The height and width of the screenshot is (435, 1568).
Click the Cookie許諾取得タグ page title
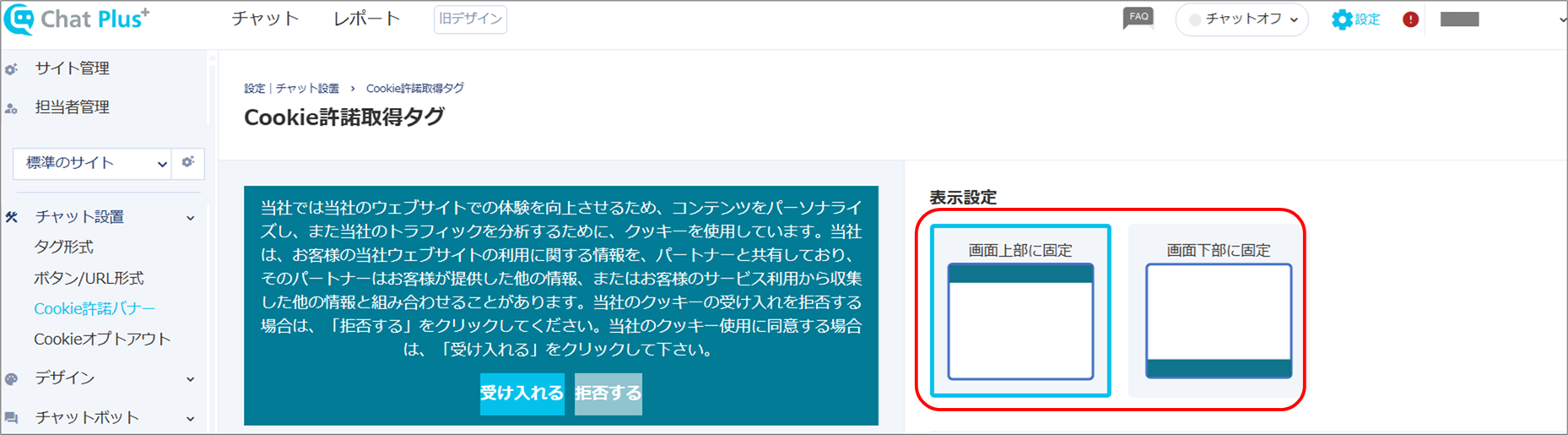click(343, 117)
